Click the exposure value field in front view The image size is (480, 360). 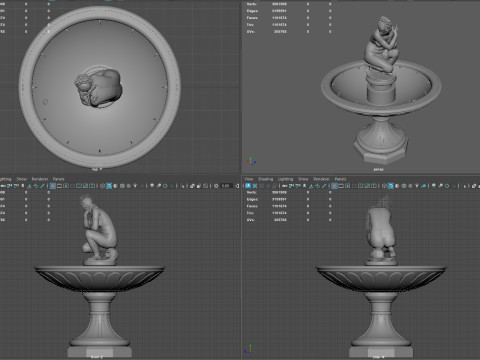point(226,186)
